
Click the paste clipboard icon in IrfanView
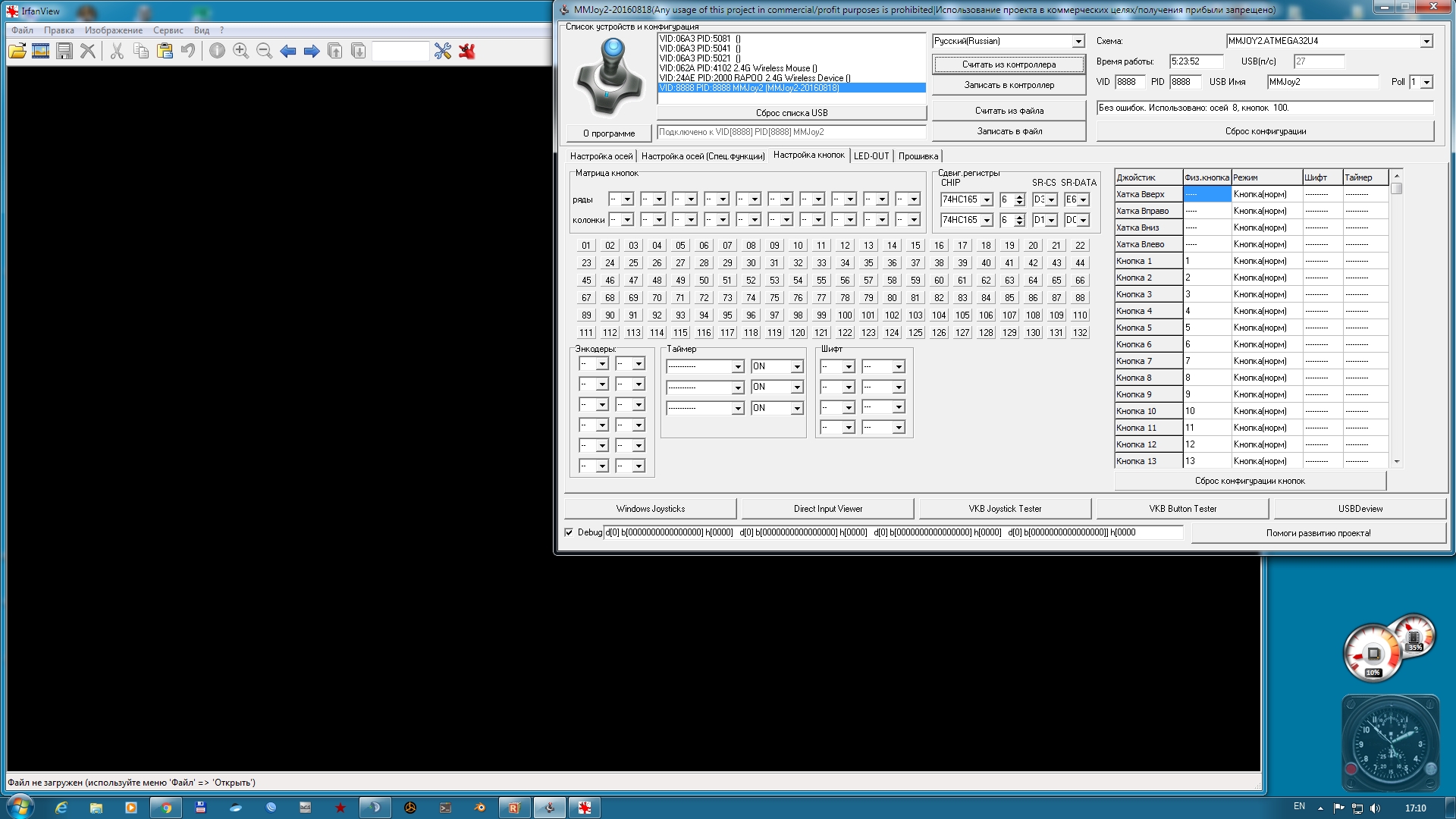[x=165, y=51]
